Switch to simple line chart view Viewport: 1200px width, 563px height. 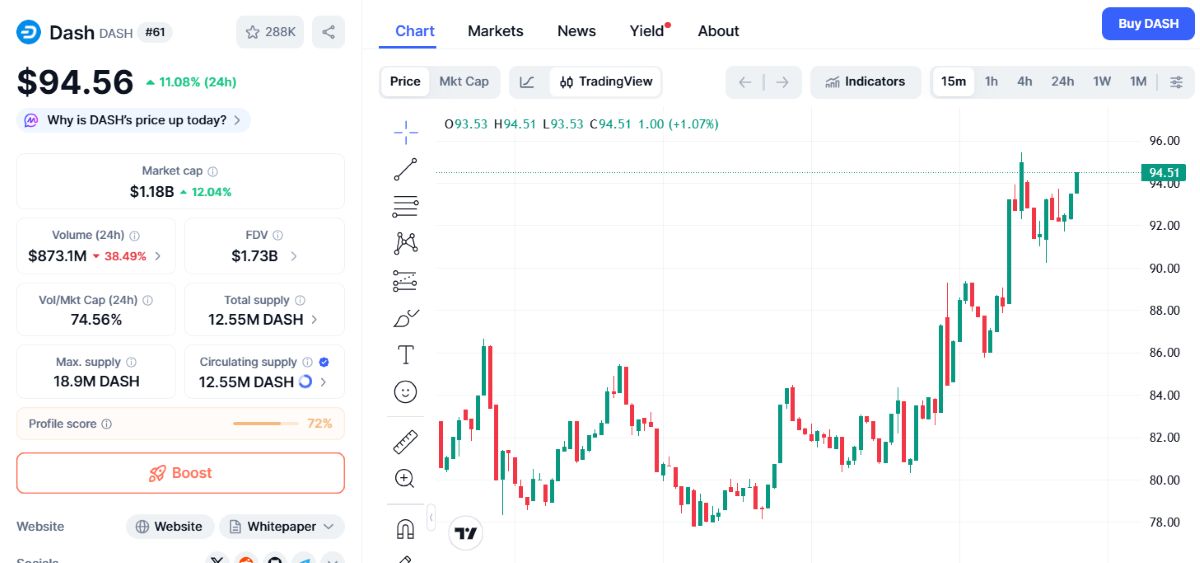click(528, 82)
